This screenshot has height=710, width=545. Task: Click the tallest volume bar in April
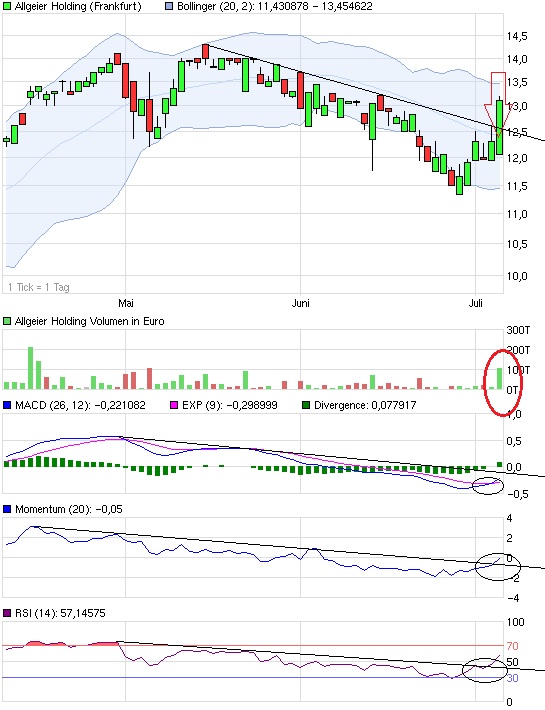[31, 368]
